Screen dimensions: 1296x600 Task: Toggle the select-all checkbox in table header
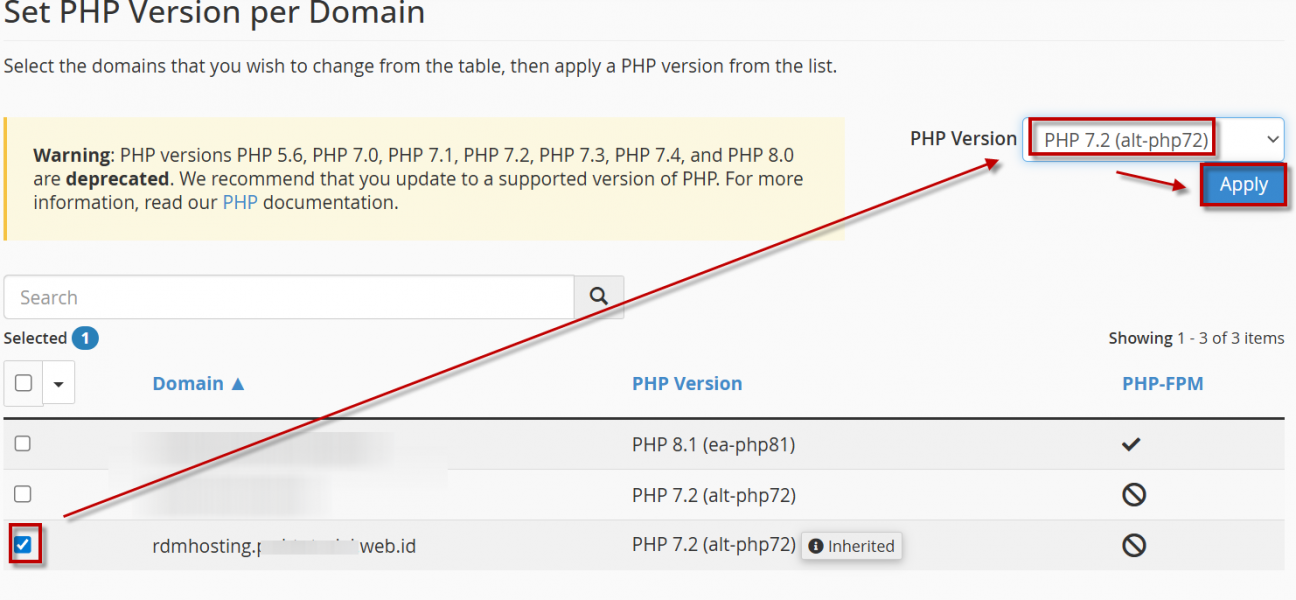(x=24, y=383)
